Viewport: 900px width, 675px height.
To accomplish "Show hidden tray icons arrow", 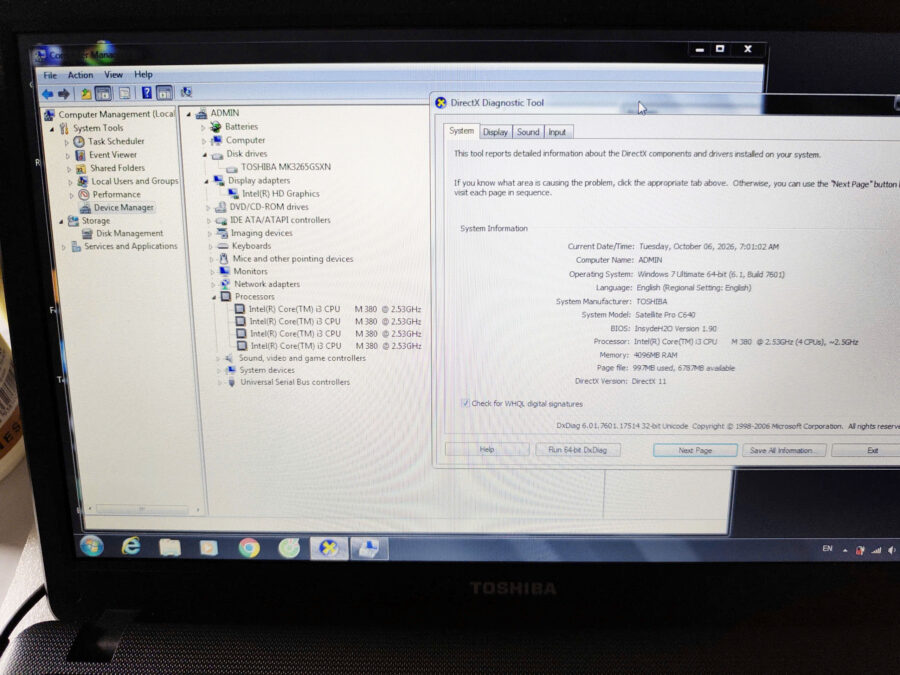I will coord(845,550).
